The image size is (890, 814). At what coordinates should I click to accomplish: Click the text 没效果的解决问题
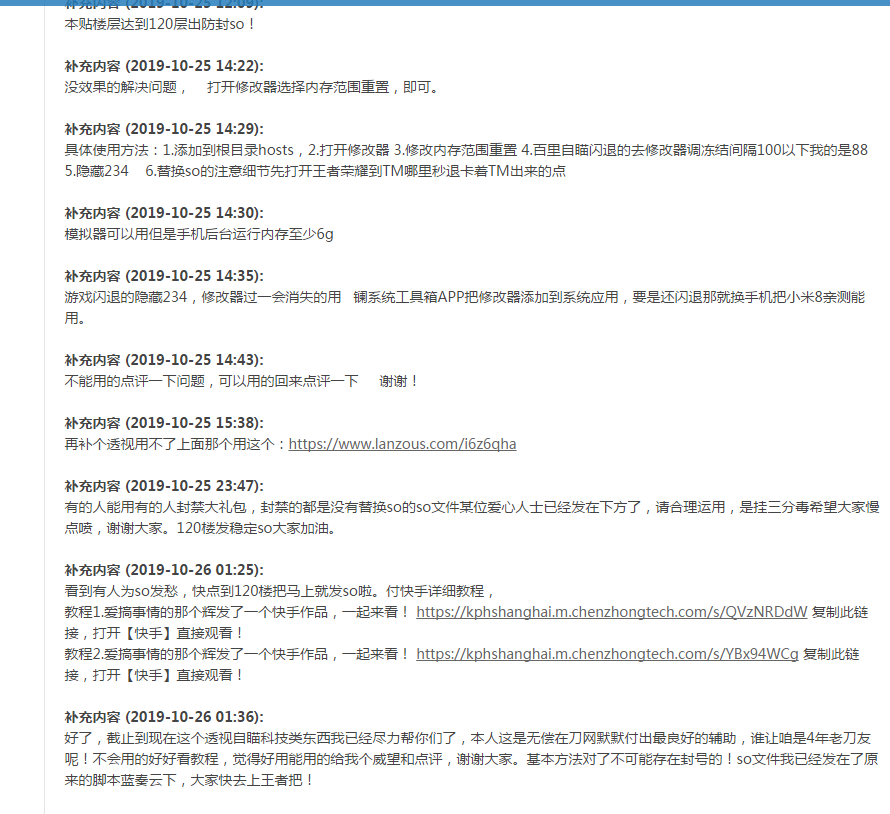121,87
